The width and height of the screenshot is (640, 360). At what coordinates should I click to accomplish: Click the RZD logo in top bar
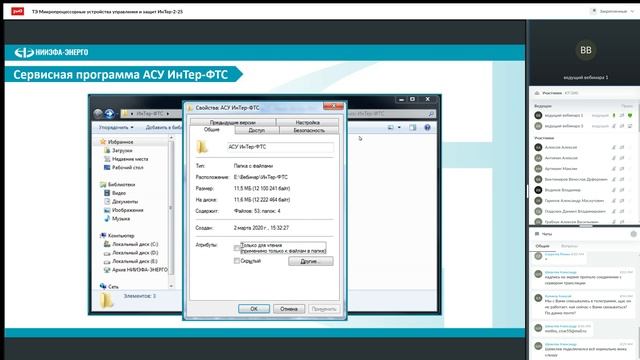pos(18,11)
